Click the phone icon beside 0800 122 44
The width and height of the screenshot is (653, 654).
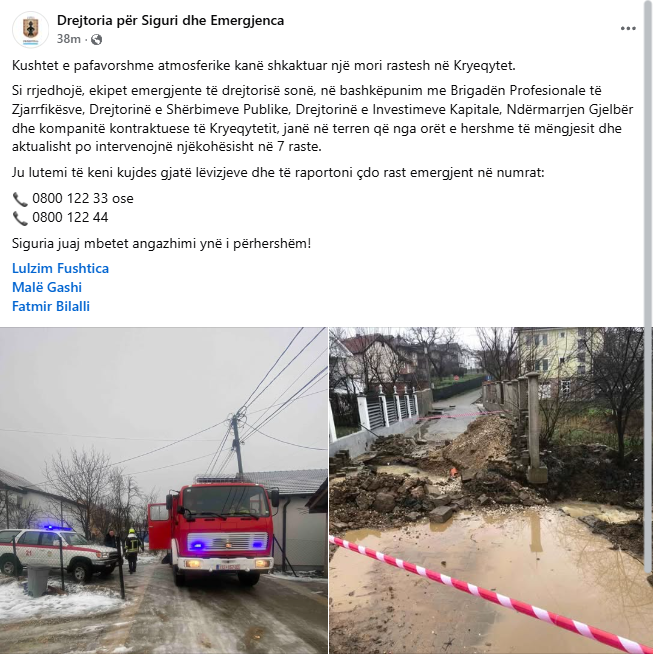20,218
